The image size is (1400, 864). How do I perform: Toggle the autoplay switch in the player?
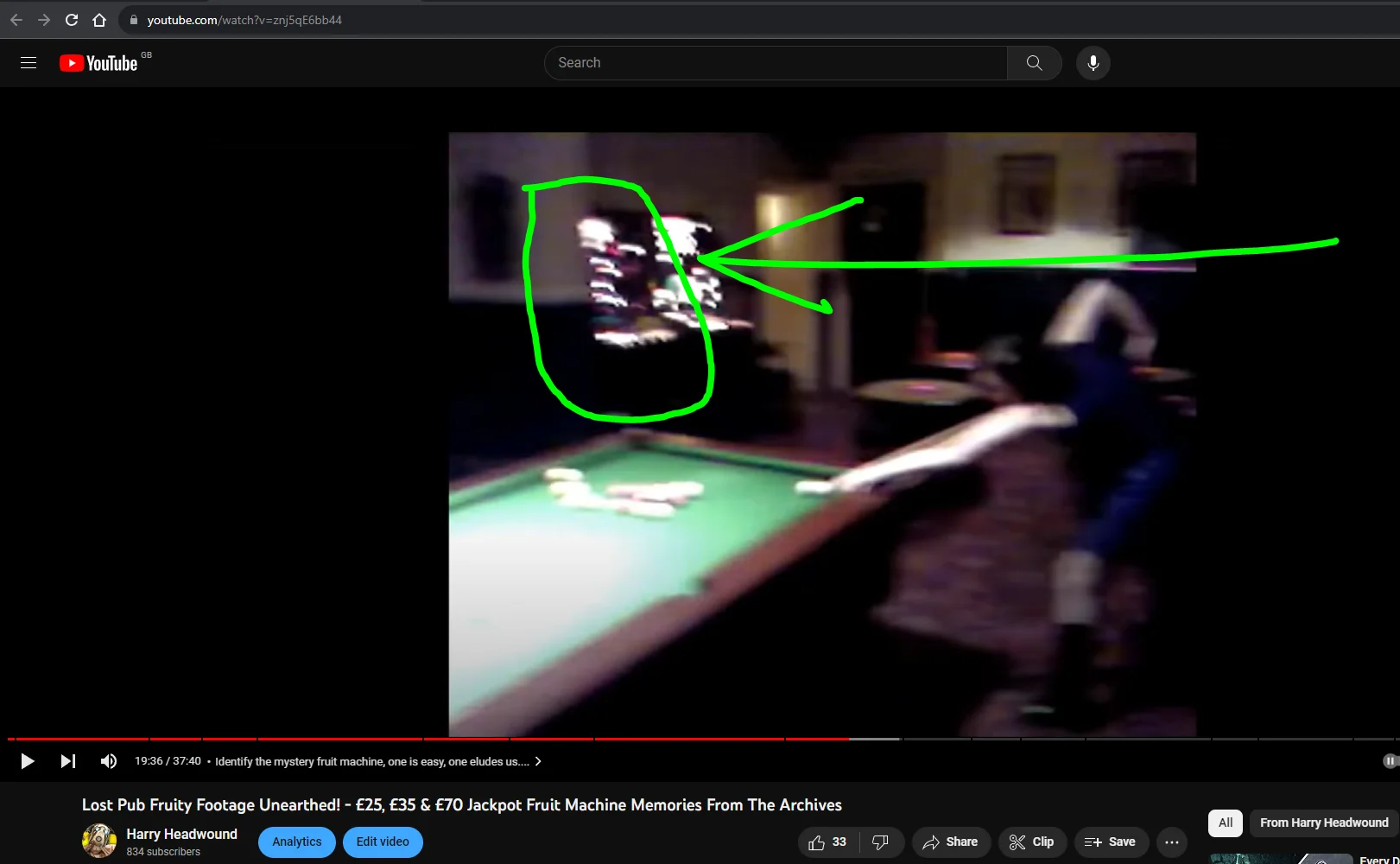(1390, 761)
